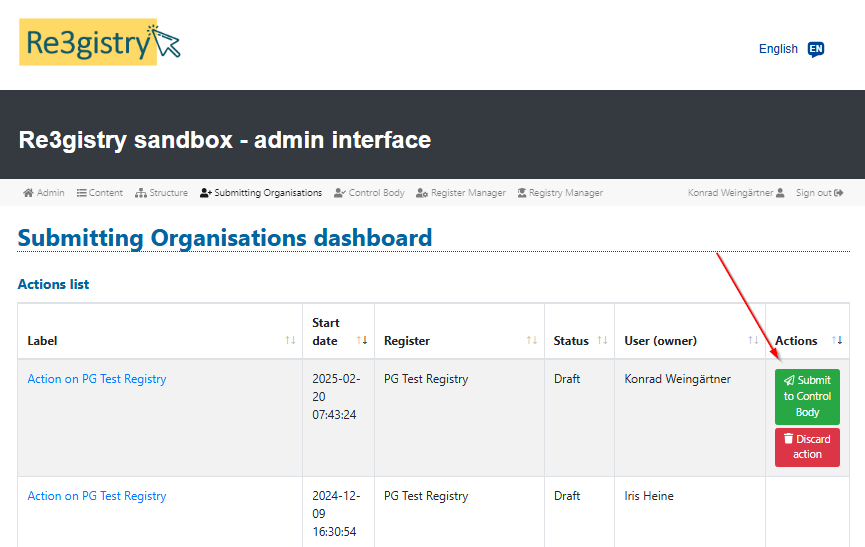Sort the table by Register column

532,341
